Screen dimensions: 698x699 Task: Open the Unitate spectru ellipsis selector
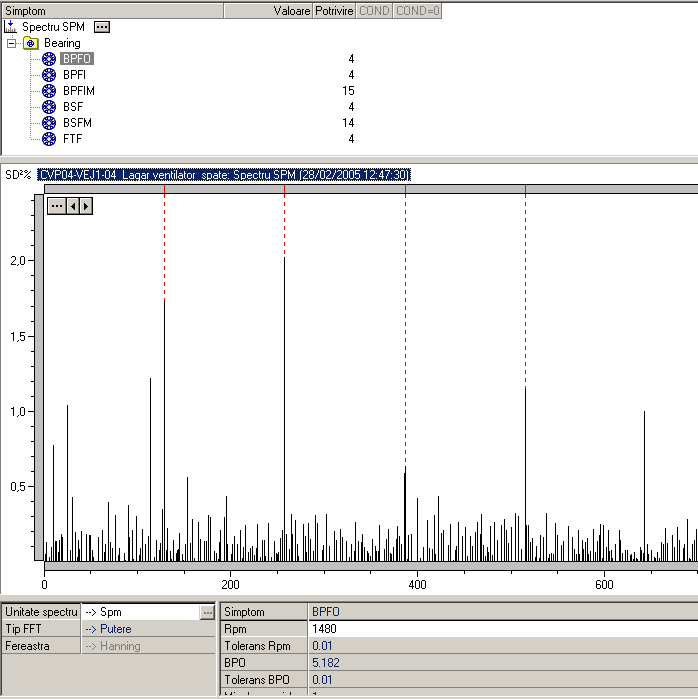207,611
